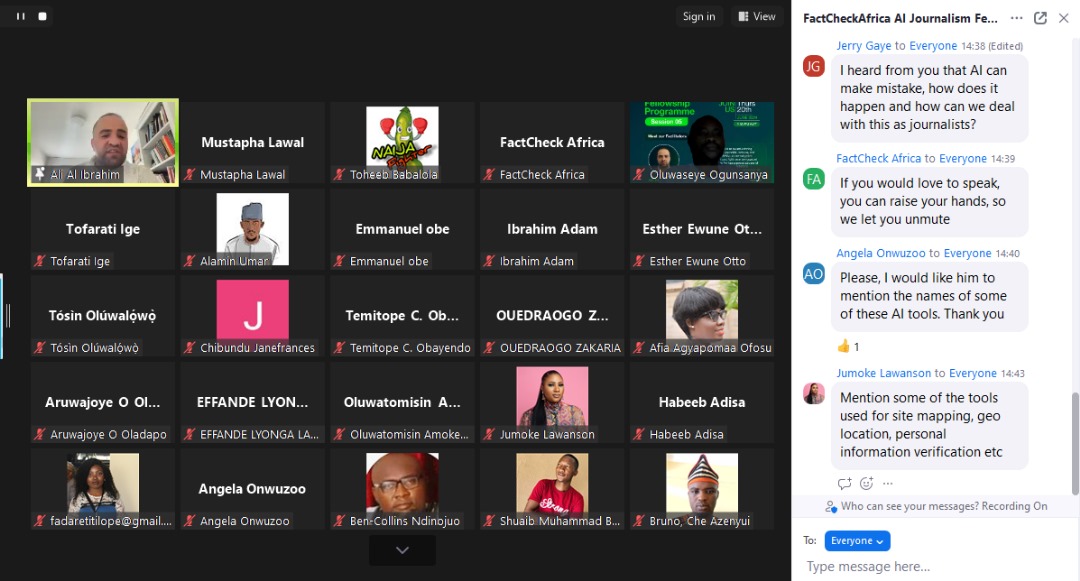Viewport: 1080px width, 581px height.
Task: Click muted mic icon for OUEDRAOGO ZAKARIA
Action: 490,348
